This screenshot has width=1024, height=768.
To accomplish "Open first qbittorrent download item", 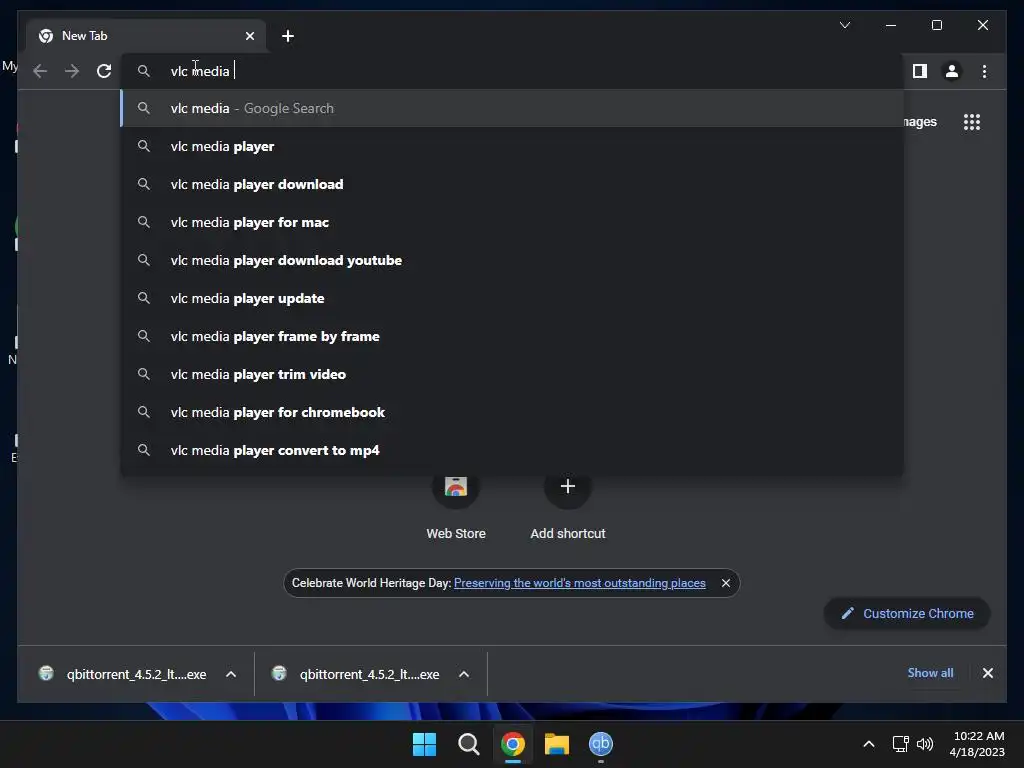I will (123, 674).
